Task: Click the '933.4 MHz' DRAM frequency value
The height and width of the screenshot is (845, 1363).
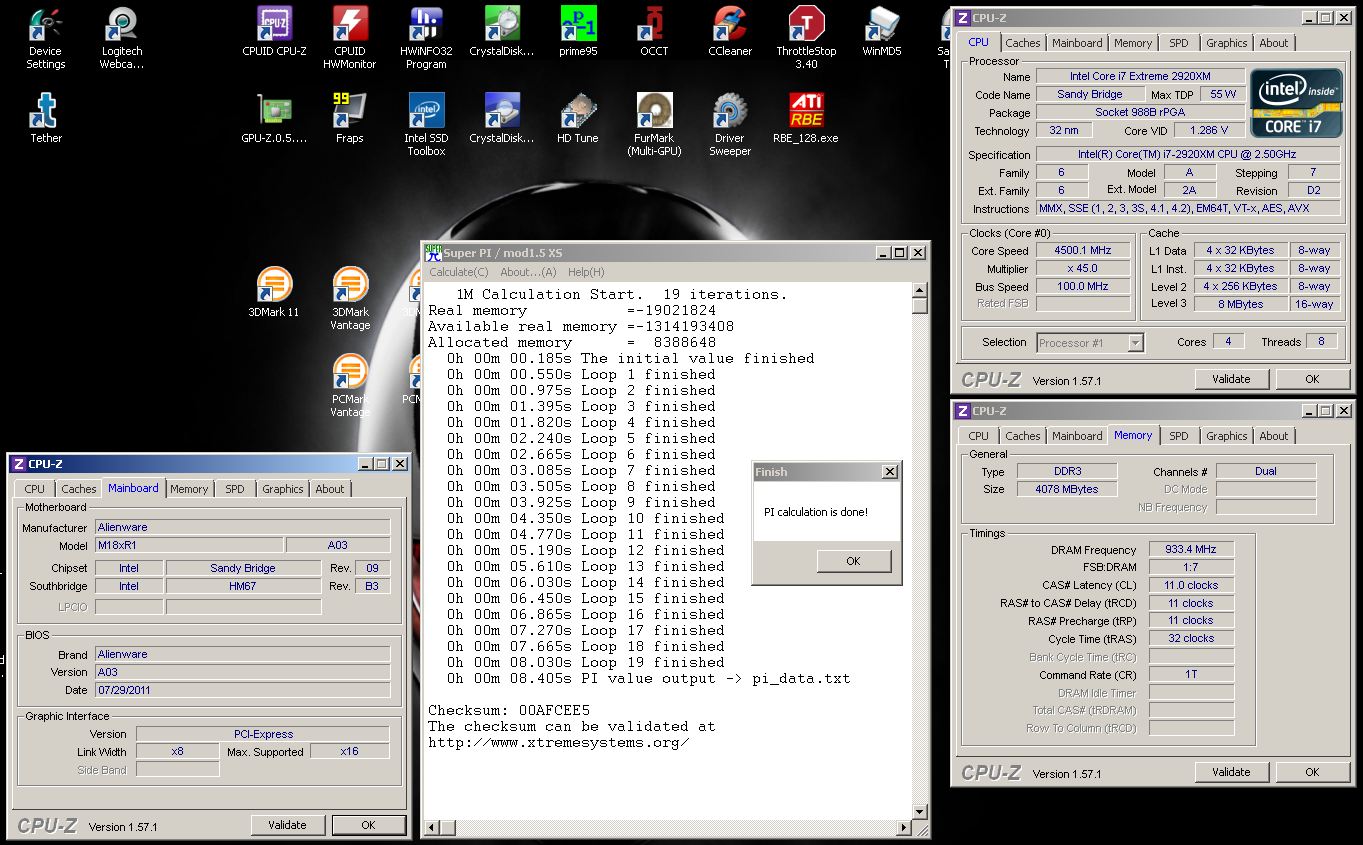Action: pyautogui.click(x=1191, y=549)
